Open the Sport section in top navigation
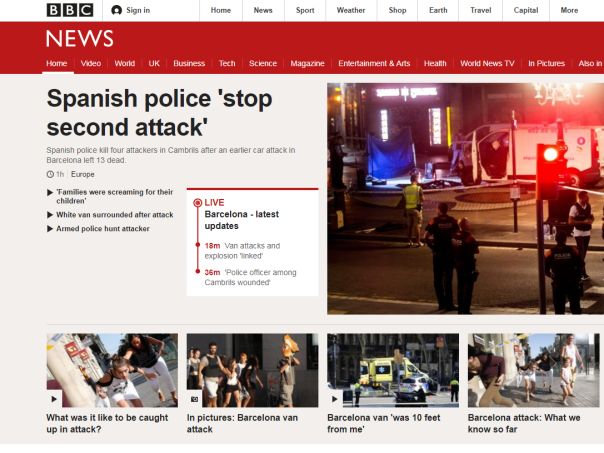This screenshot has width=604, height=453. click(x=305, y=10)
